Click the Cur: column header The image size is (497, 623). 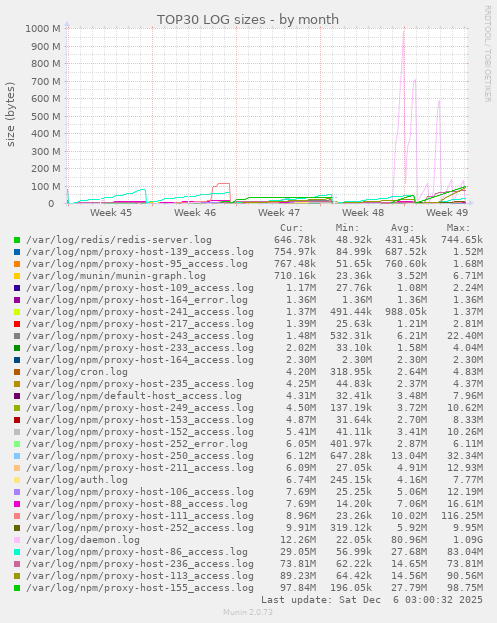292,228
